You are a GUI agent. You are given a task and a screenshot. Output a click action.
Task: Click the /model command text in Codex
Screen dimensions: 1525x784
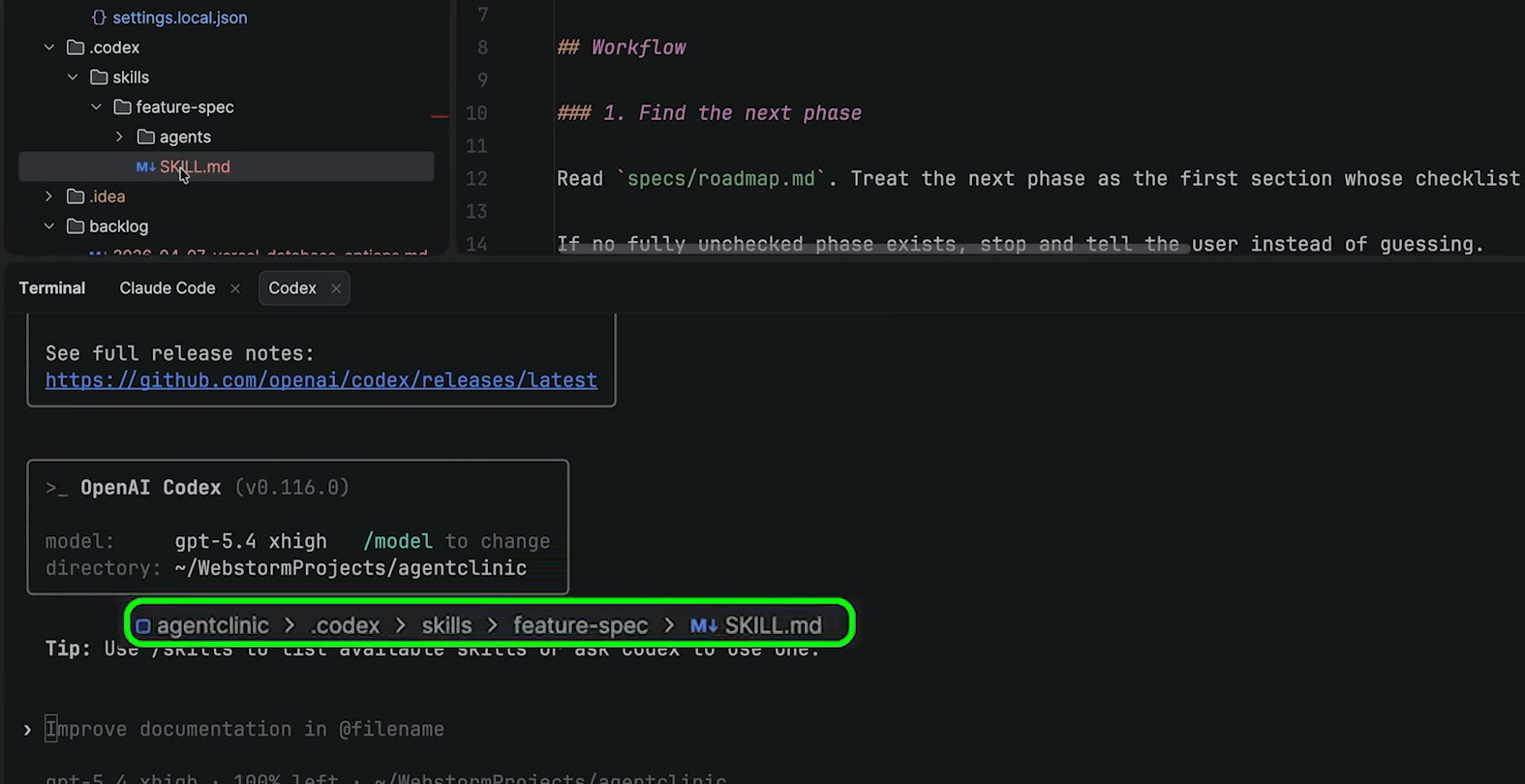[398, 541]
